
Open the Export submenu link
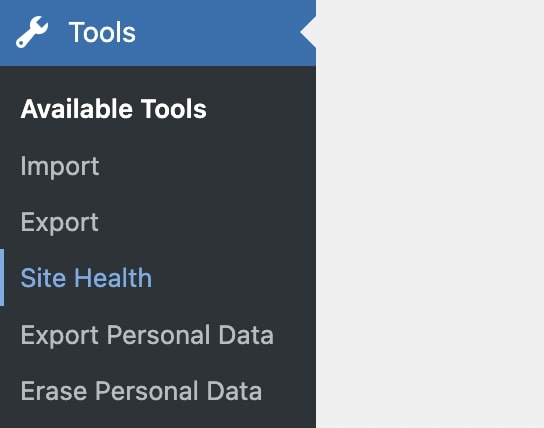[60, 222]
